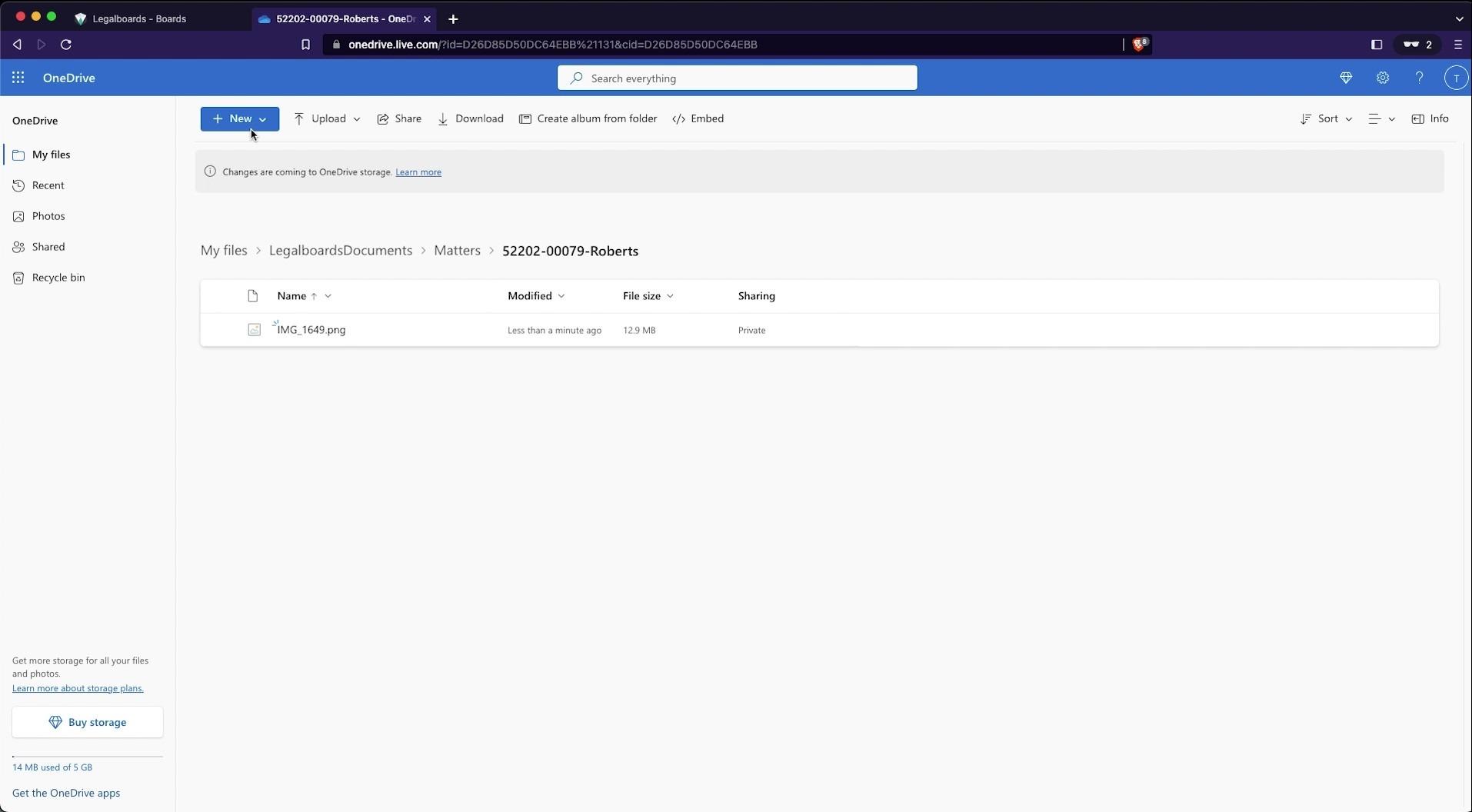Image resolution: width=1472 pixels, height=812 pixels.
Task: Click the Buy storage button
Action: [88, 722]
